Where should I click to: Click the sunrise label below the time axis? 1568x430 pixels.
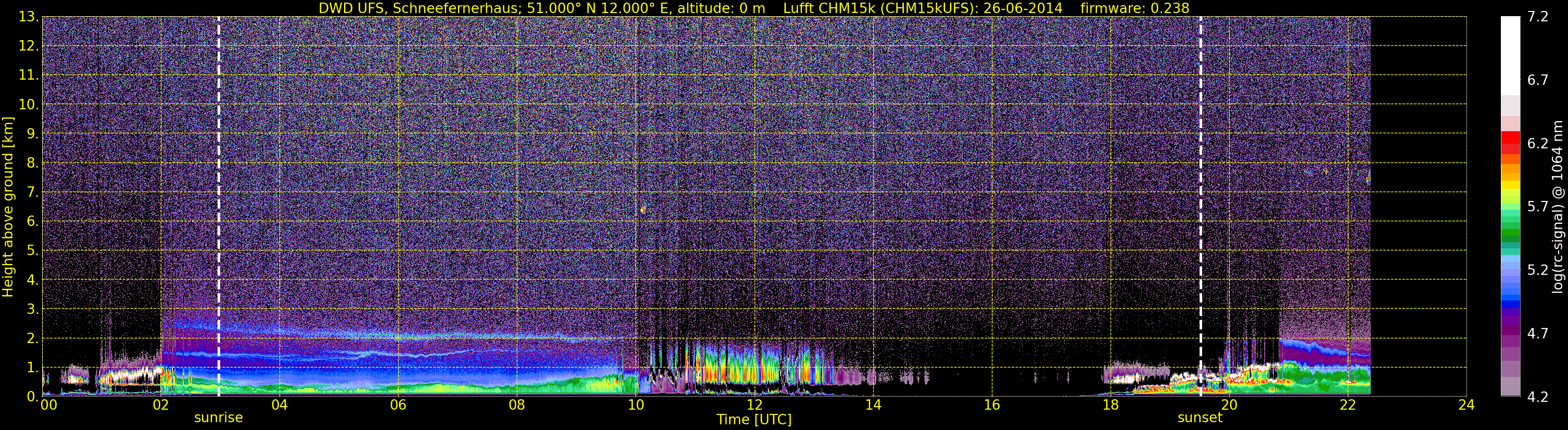[218, 418]
